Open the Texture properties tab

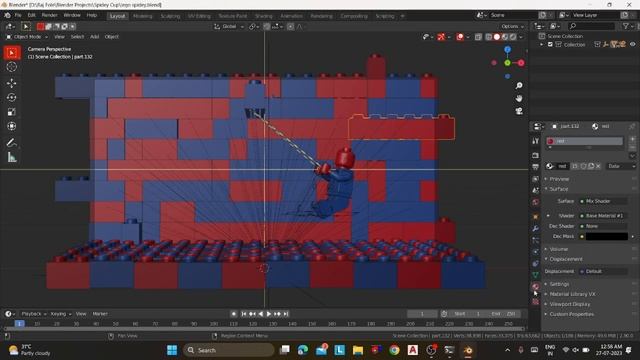pyautogui.click(x=535, y=302)
